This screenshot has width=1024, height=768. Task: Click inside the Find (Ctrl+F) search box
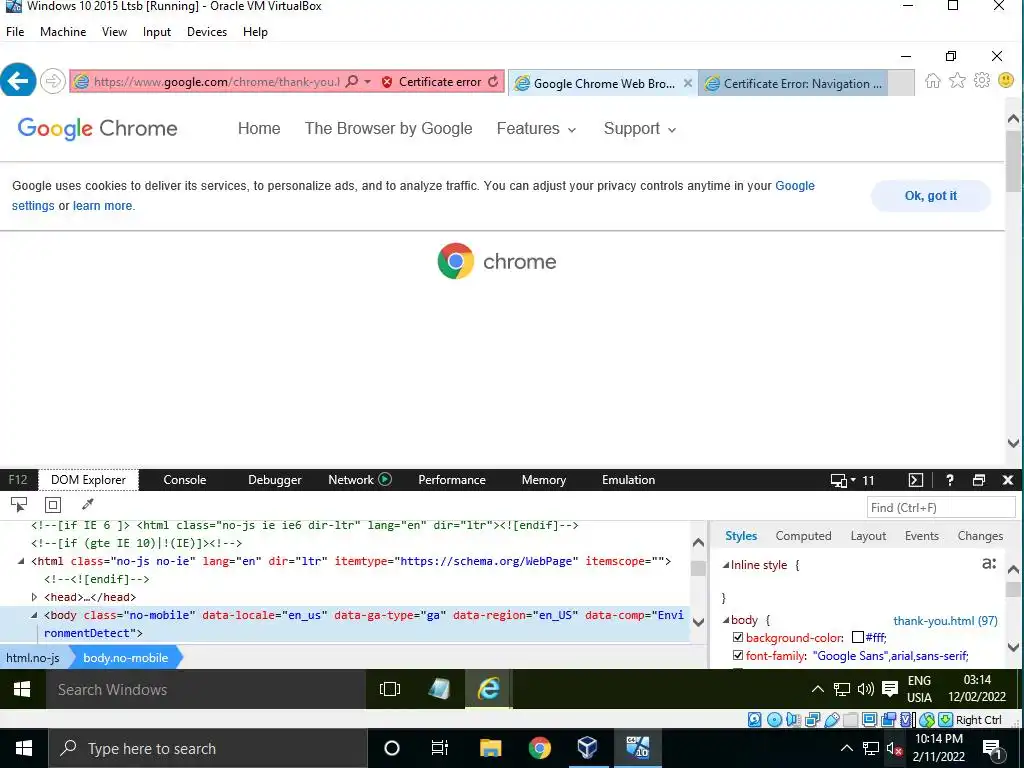point(940,507)
